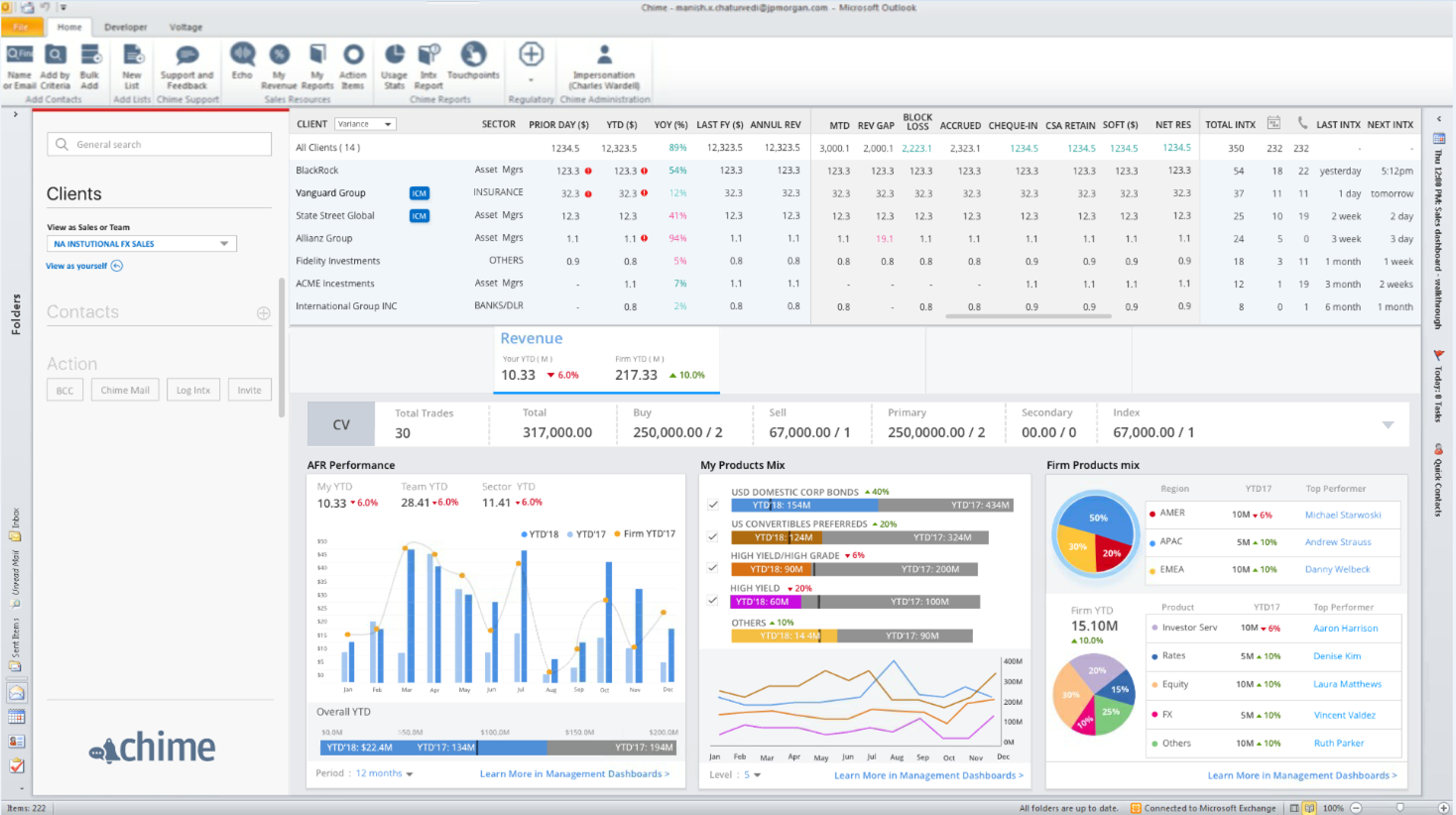Open NA Institutional FX Sales dropdown

142,243
